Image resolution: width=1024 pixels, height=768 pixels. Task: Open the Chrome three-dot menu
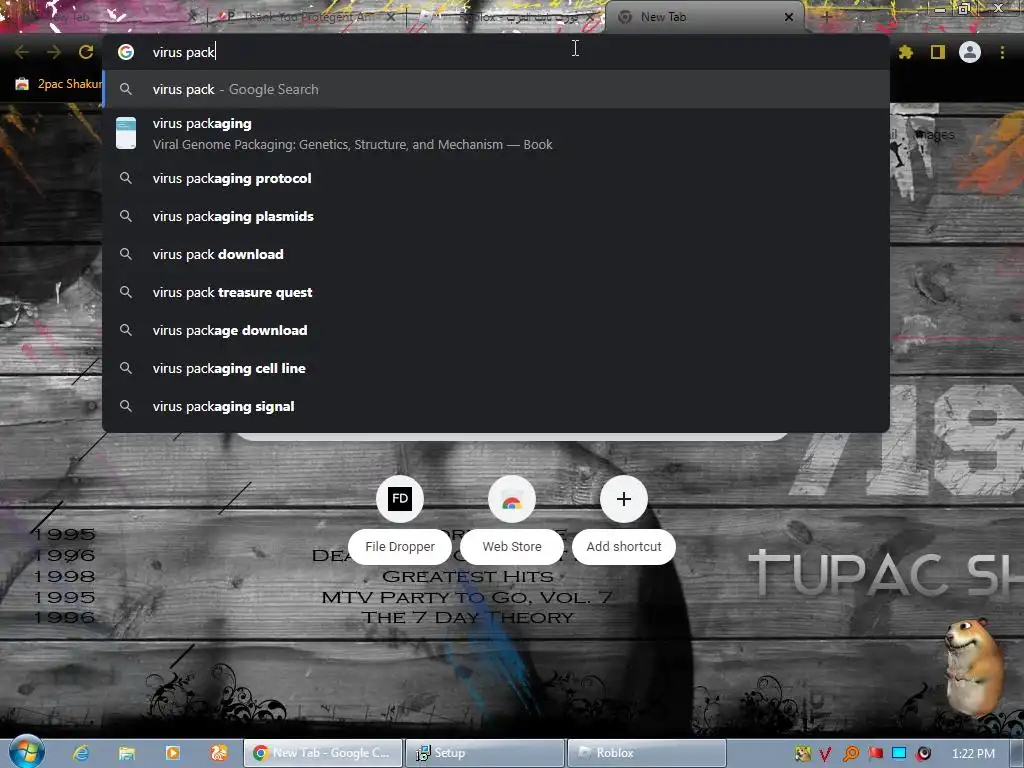tap(1002, 52)
